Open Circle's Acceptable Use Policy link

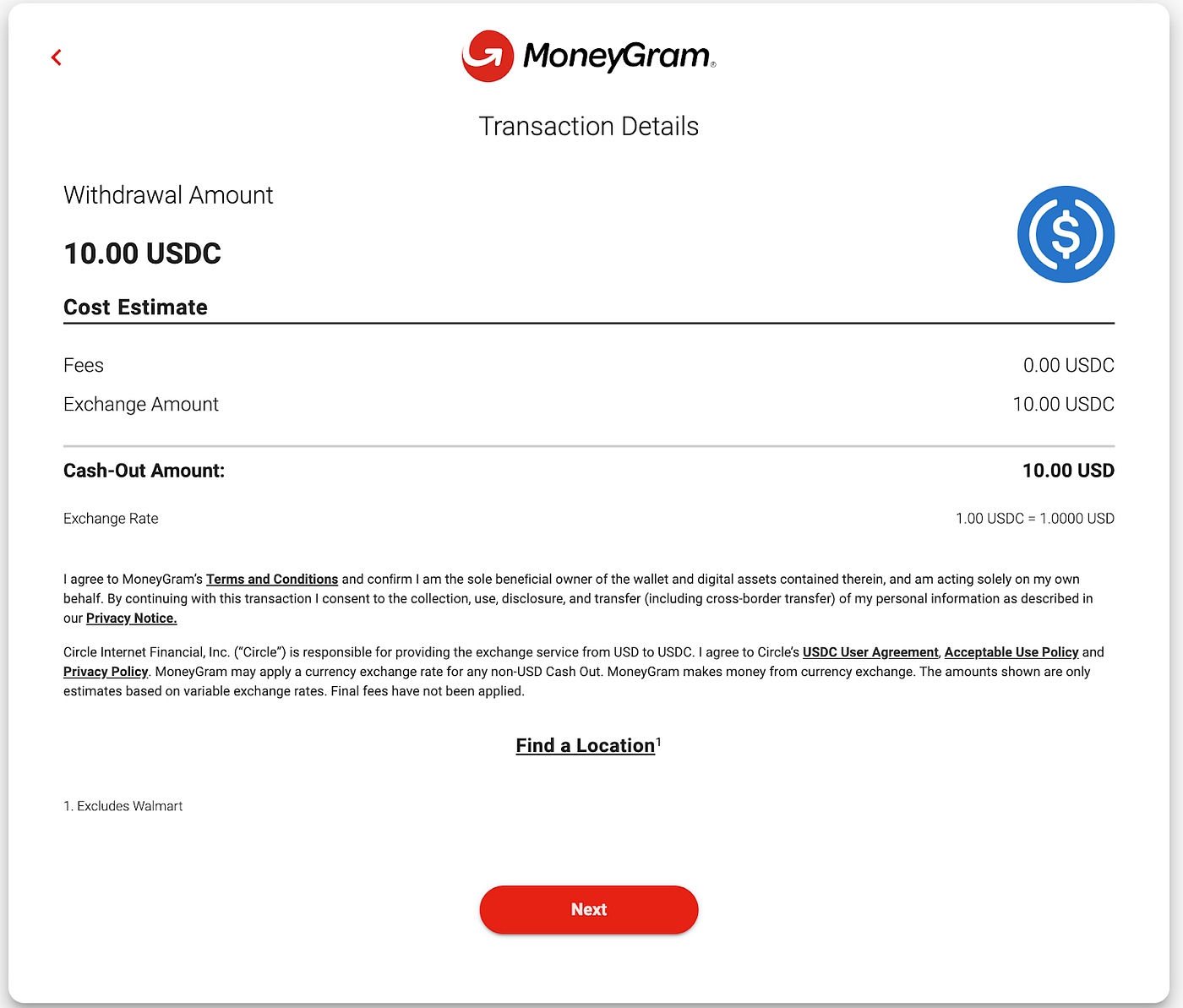pos(1011,652)
